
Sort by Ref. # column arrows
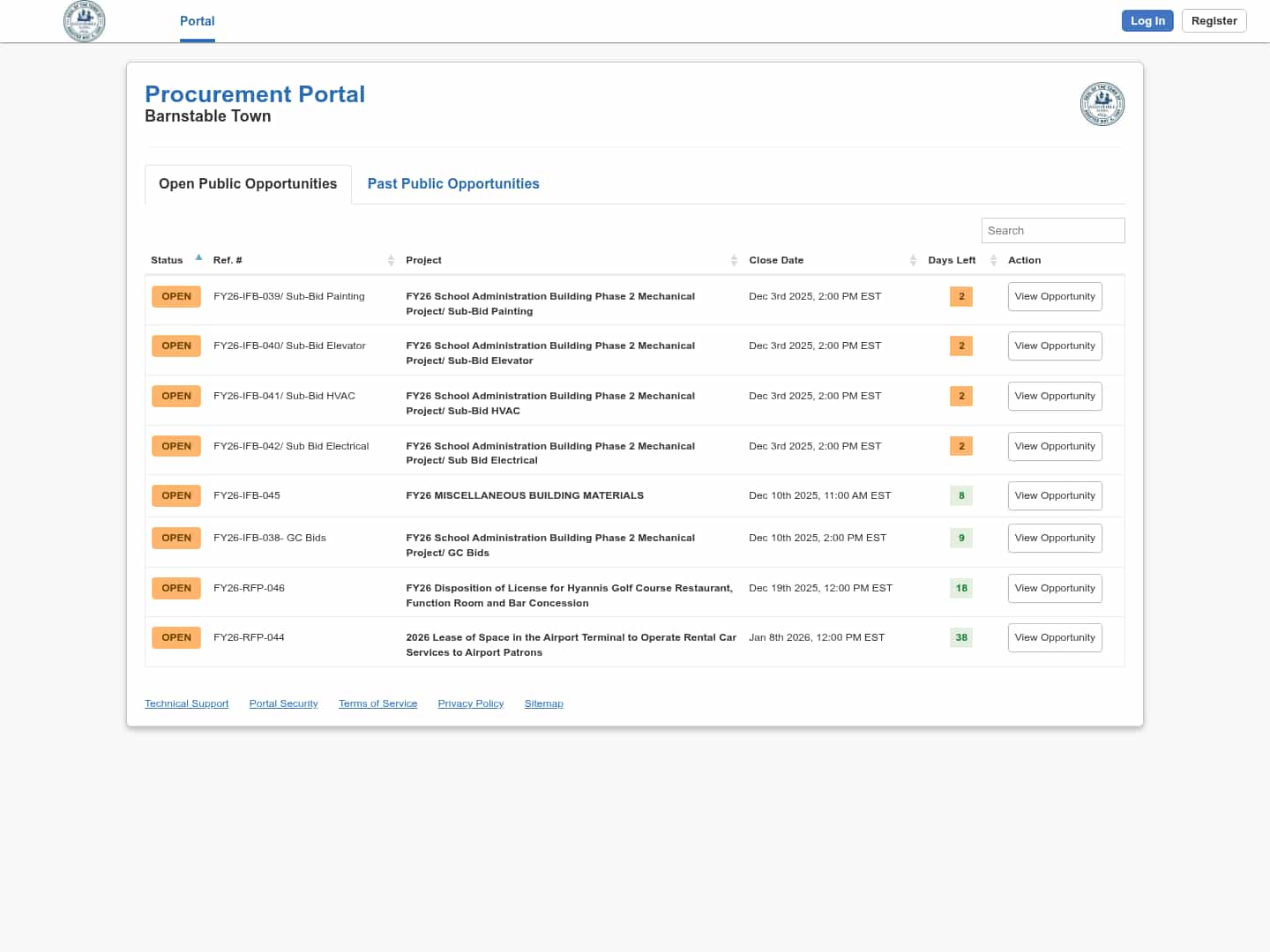(391, 260)
